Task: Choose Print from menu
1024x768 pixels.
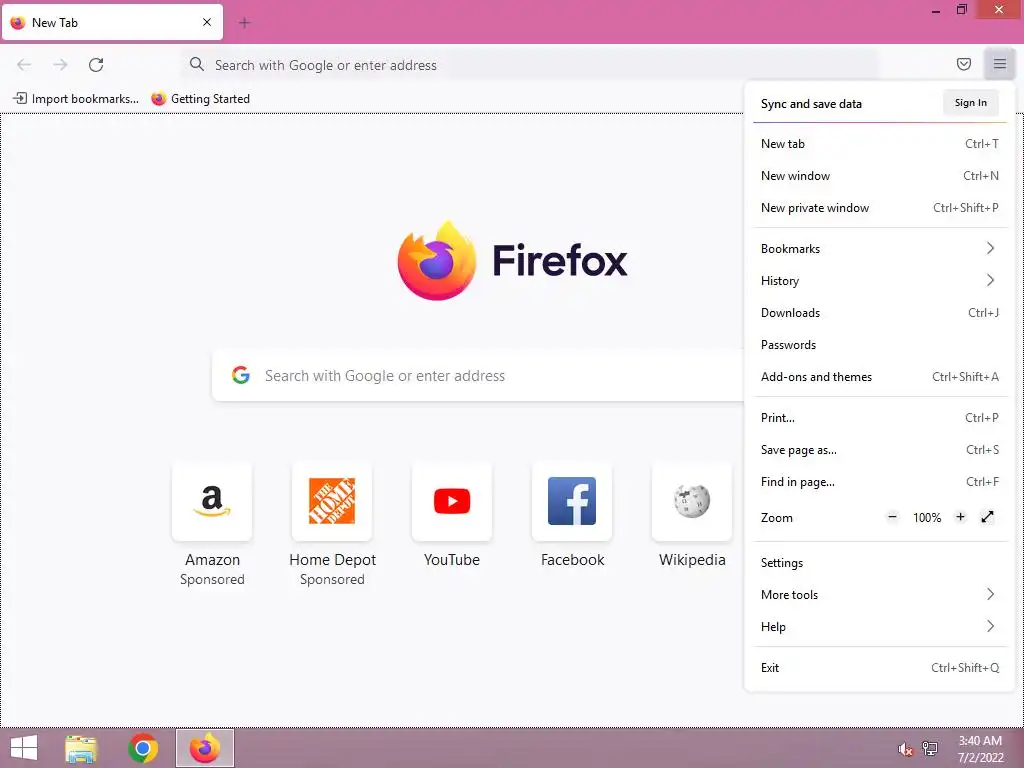Action: click(880, 418)
